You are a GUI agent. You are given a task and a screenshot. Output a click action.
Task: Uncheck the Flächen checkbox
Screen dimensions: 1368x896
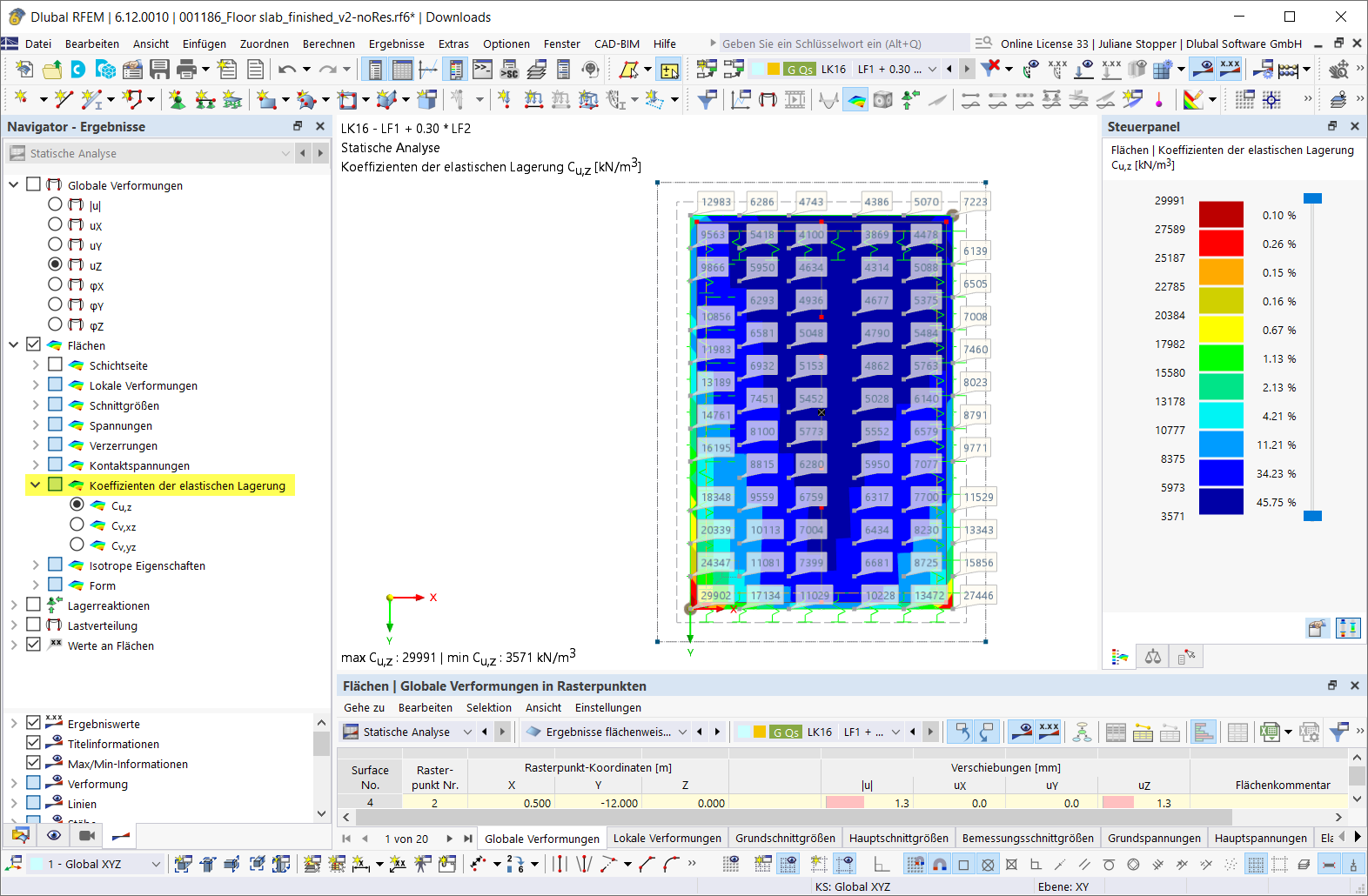tap(33, 344)
